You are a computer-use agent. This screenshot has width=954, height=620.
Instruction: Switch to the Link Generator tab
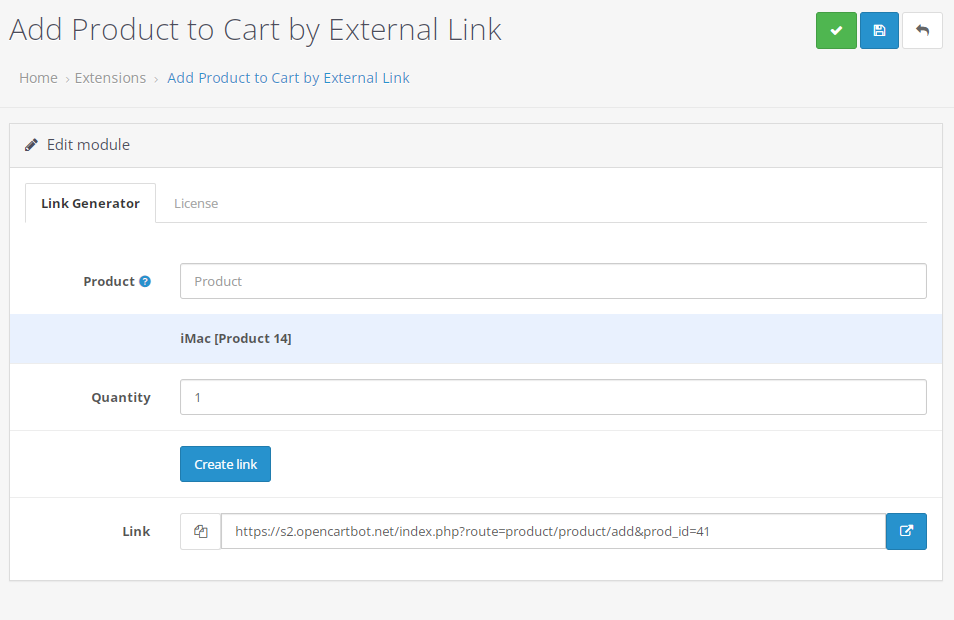click(90, 203)
